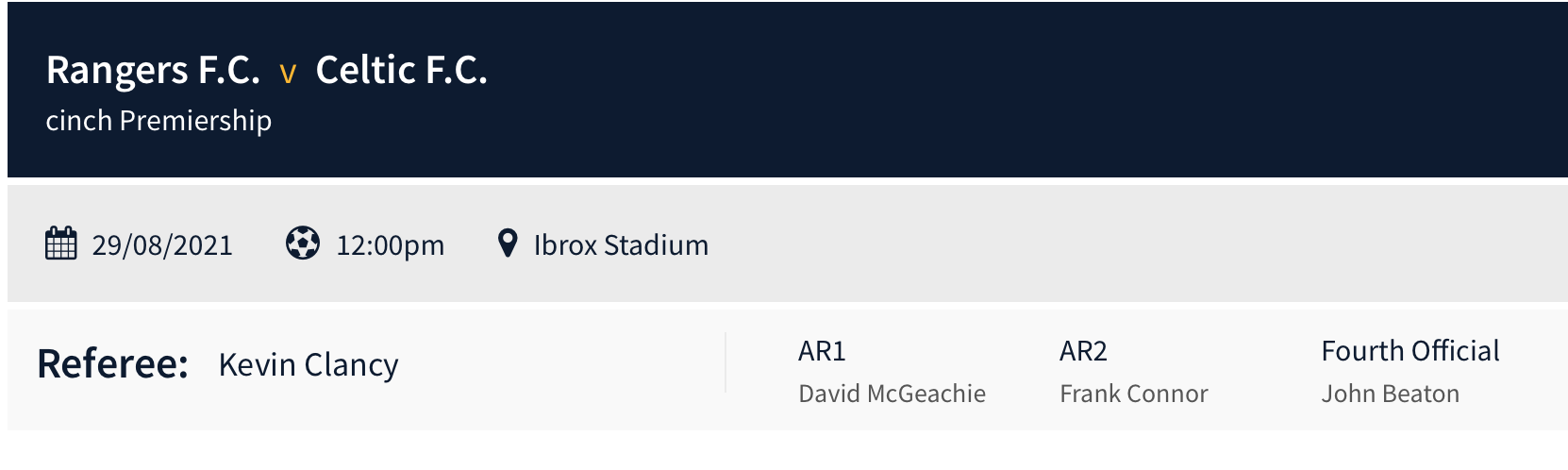Click the empty navy header banner area
The height and width of the screenshot is (470, 1568).
click(1038, 90)
